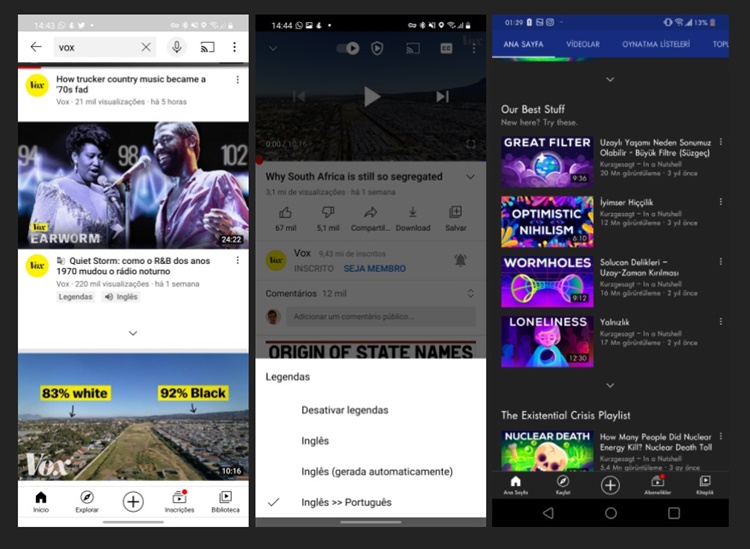Open the three-dot menu in the search bar
Screen dimensions: 750x549
click(234, 47)
